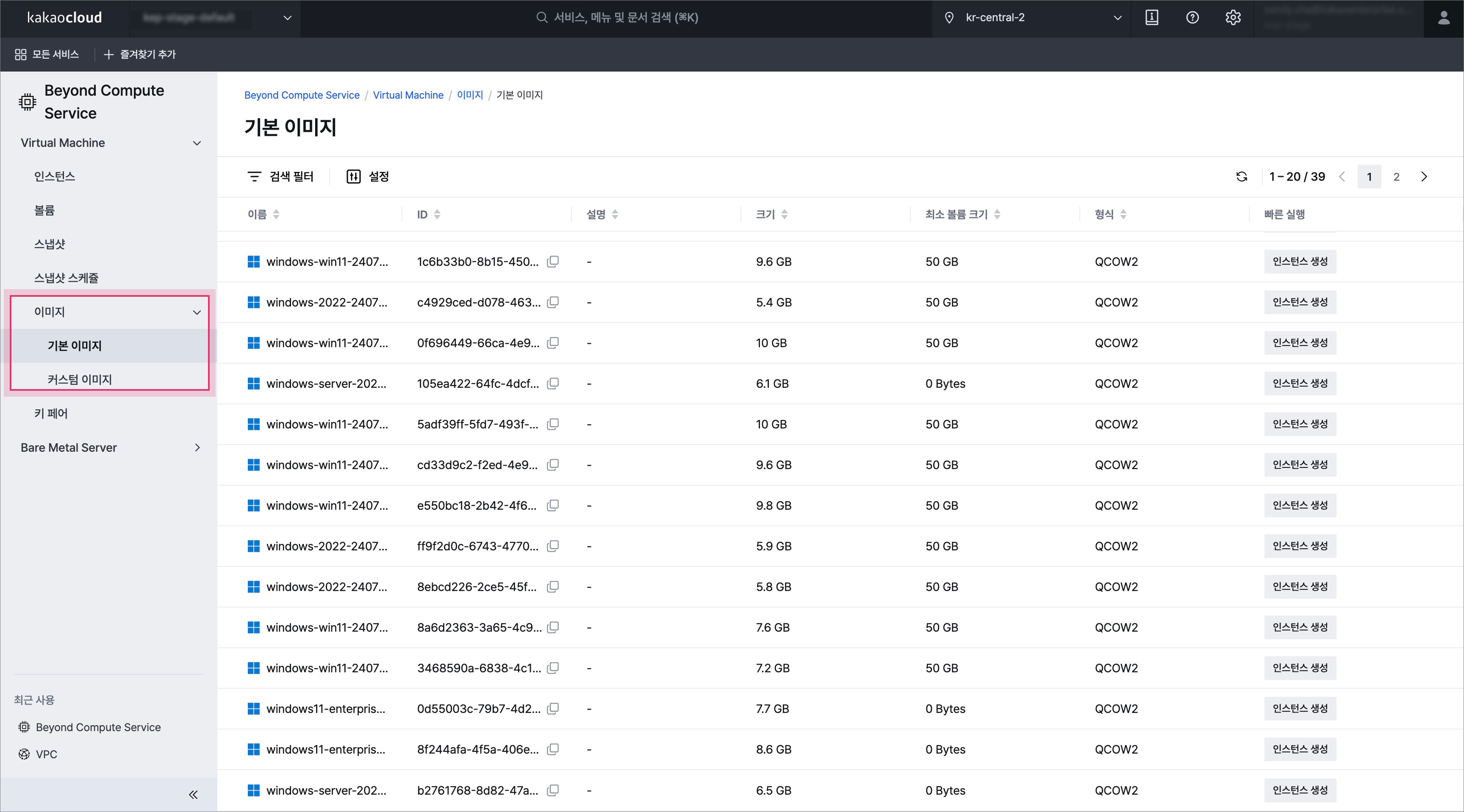Collapse the sidebar with double chevron icon
Viewport: 1464px width, 812px height.
(x=193, y=794)
